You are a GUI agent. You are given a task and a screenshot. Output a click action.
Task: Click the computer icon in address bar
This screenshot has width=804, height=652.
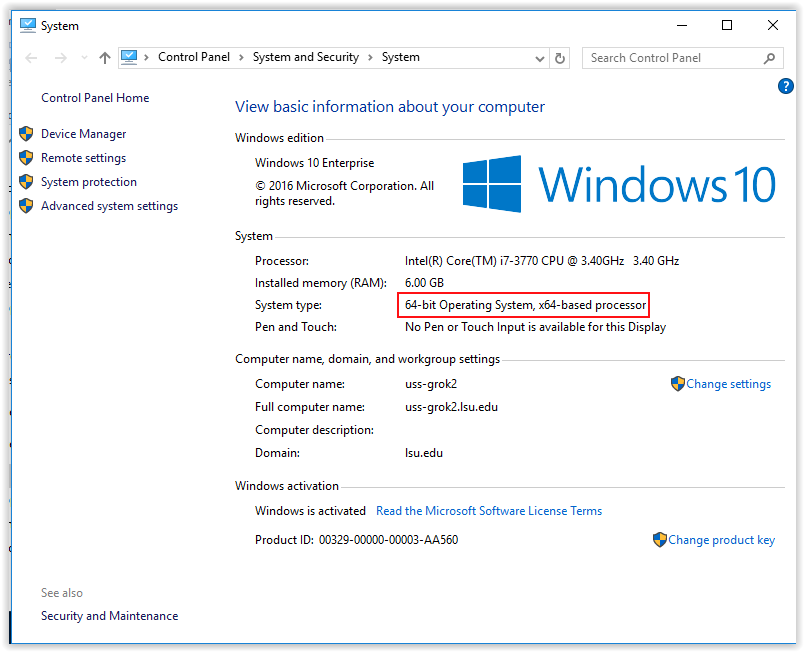[129, 57]
